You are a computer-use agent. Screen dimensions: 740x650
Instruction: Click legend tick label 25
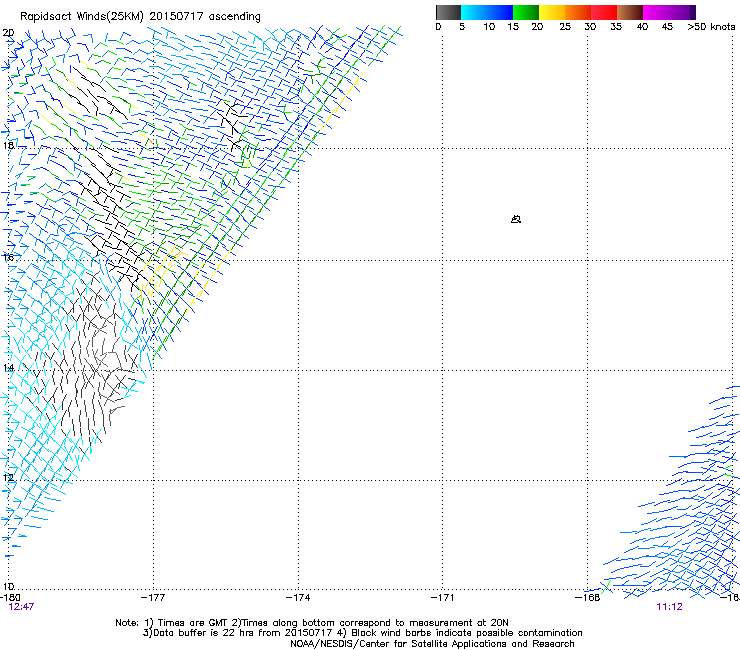point(565,27)
